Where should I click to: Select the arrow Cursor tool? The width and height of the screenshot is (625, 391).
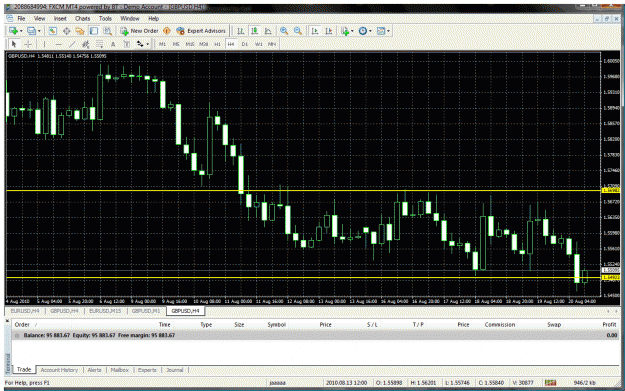[x=14, y=44]
